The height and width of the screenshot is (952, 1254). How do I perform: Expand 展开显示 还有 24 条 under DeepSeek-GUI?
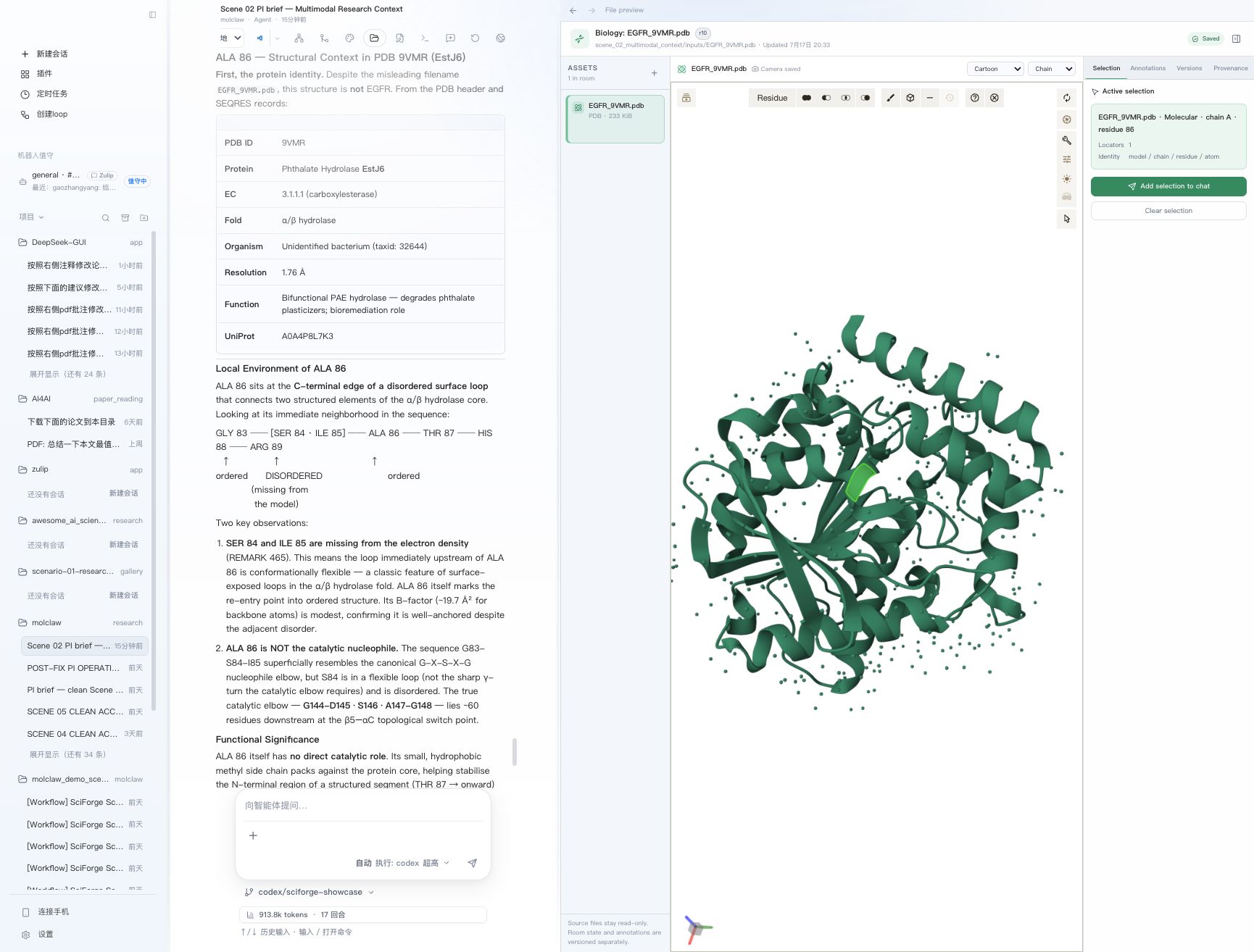pos(67,374)
